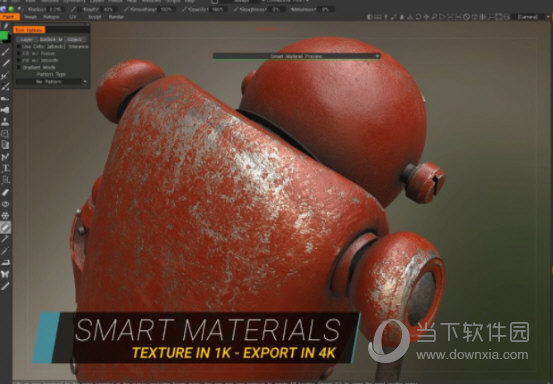Enable Use Color Tolerance checkbox
Viewport: 553px width, 384px height.
19,47
